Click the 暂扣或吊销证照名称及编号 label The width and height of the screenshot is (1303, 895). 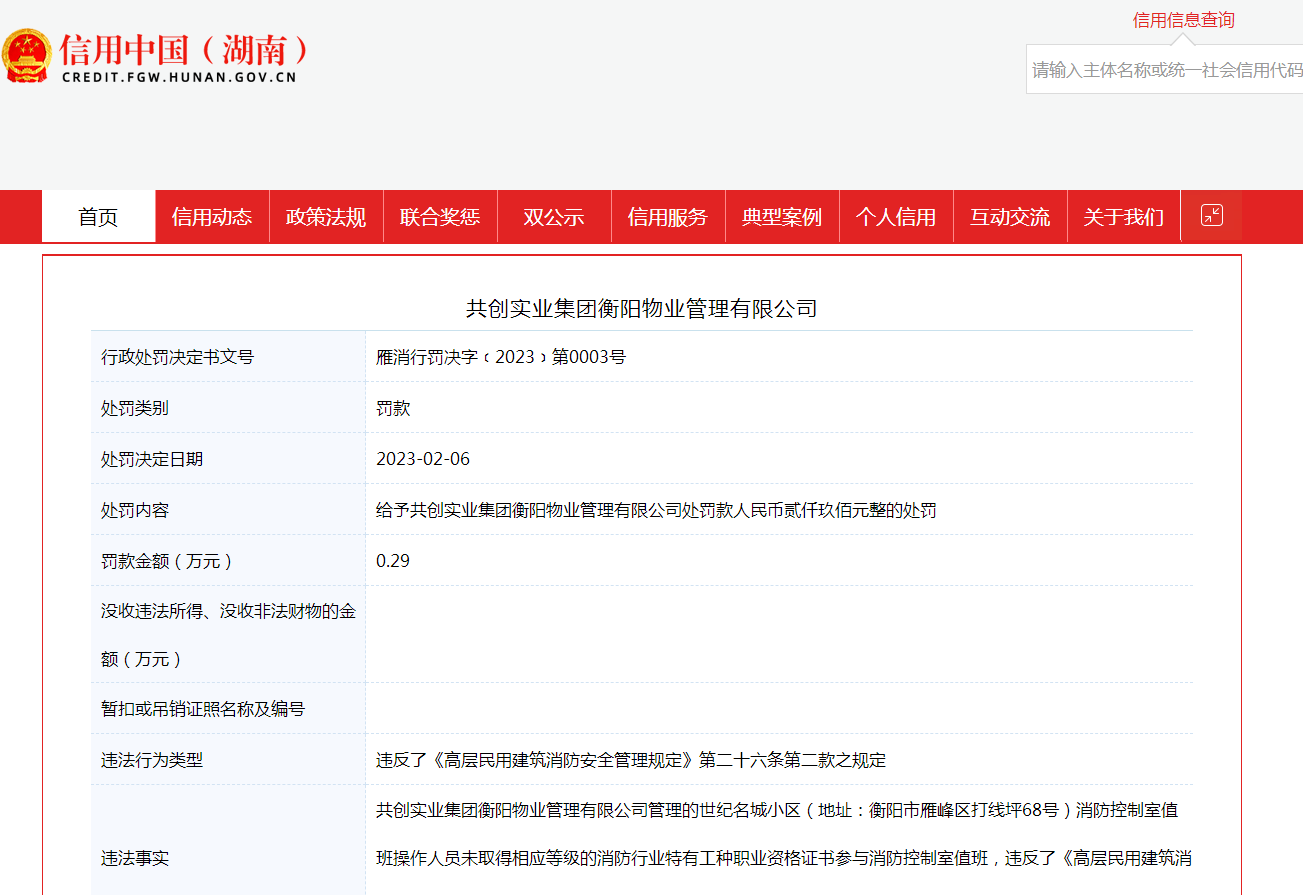tap(203, 709)
